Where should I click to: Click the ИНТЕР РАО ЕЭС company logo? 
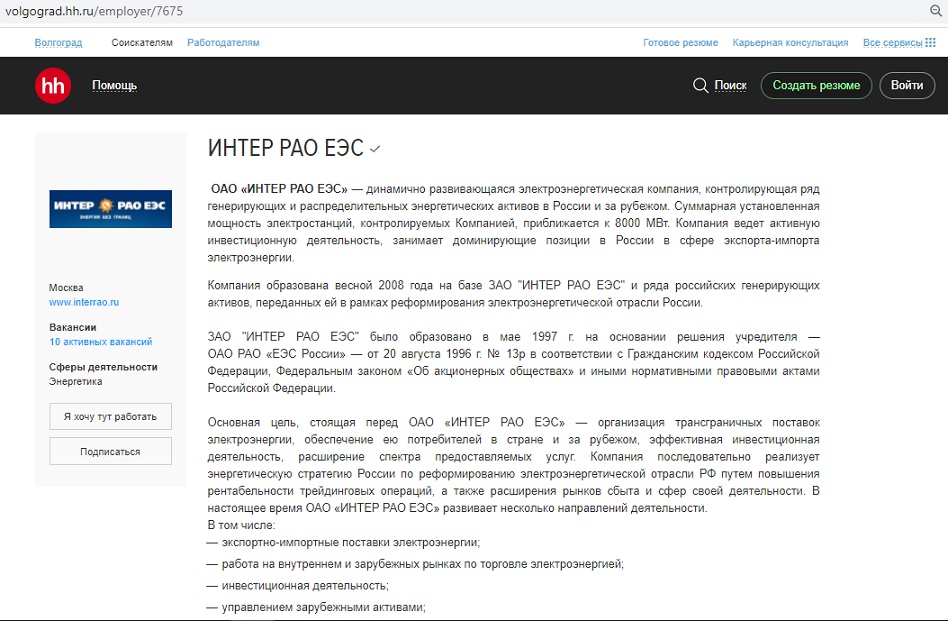click(110, 208)
